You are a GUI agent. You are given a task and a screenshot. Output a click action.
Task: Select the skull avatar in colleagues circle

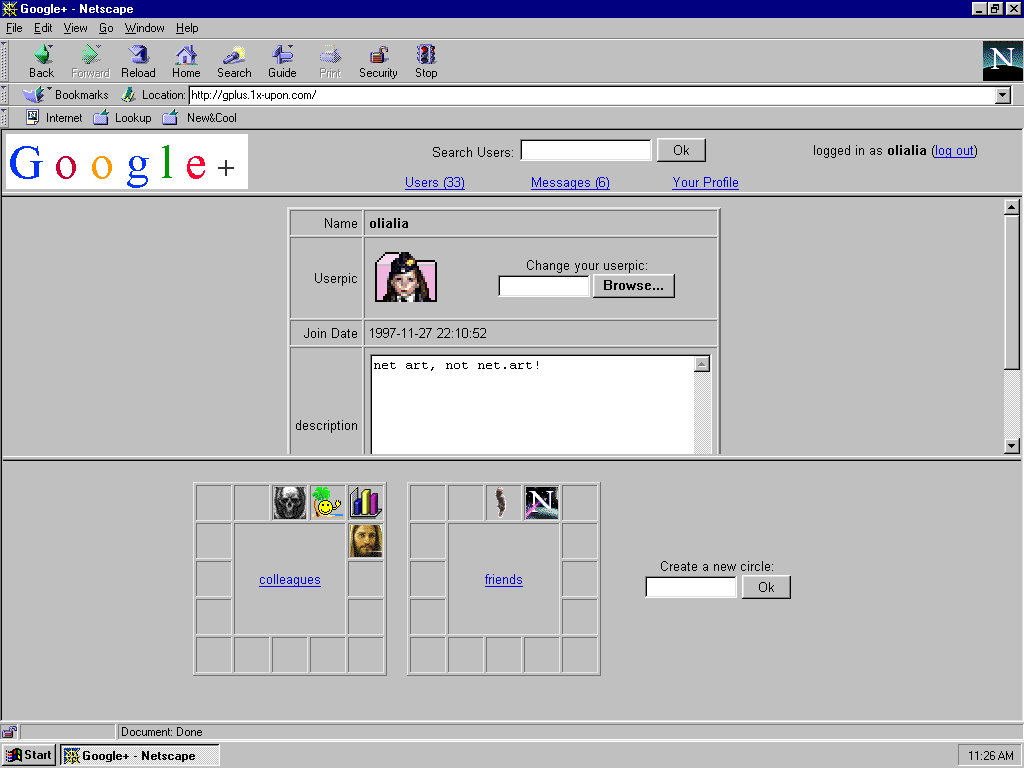(290, 502)
